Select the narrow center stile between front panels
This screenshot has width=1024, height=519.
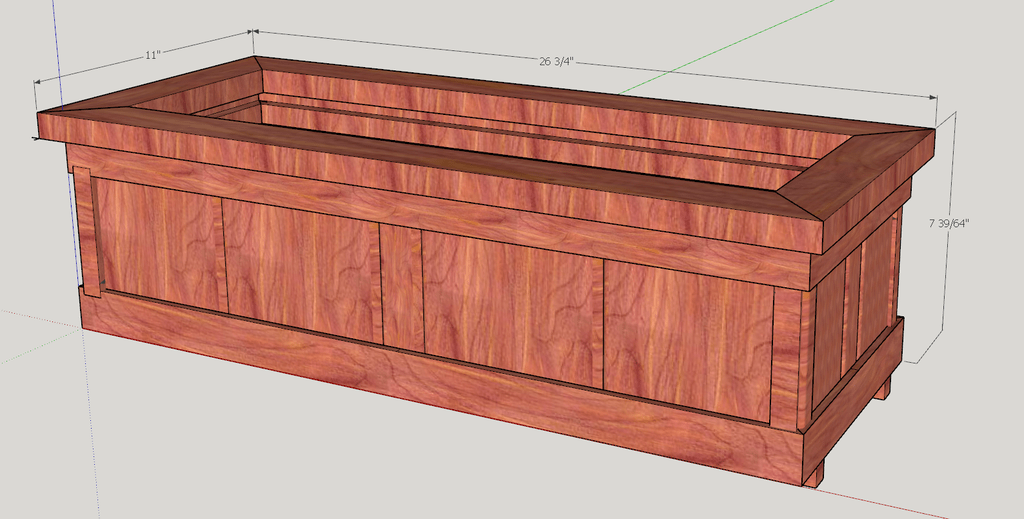coord(402,287)
